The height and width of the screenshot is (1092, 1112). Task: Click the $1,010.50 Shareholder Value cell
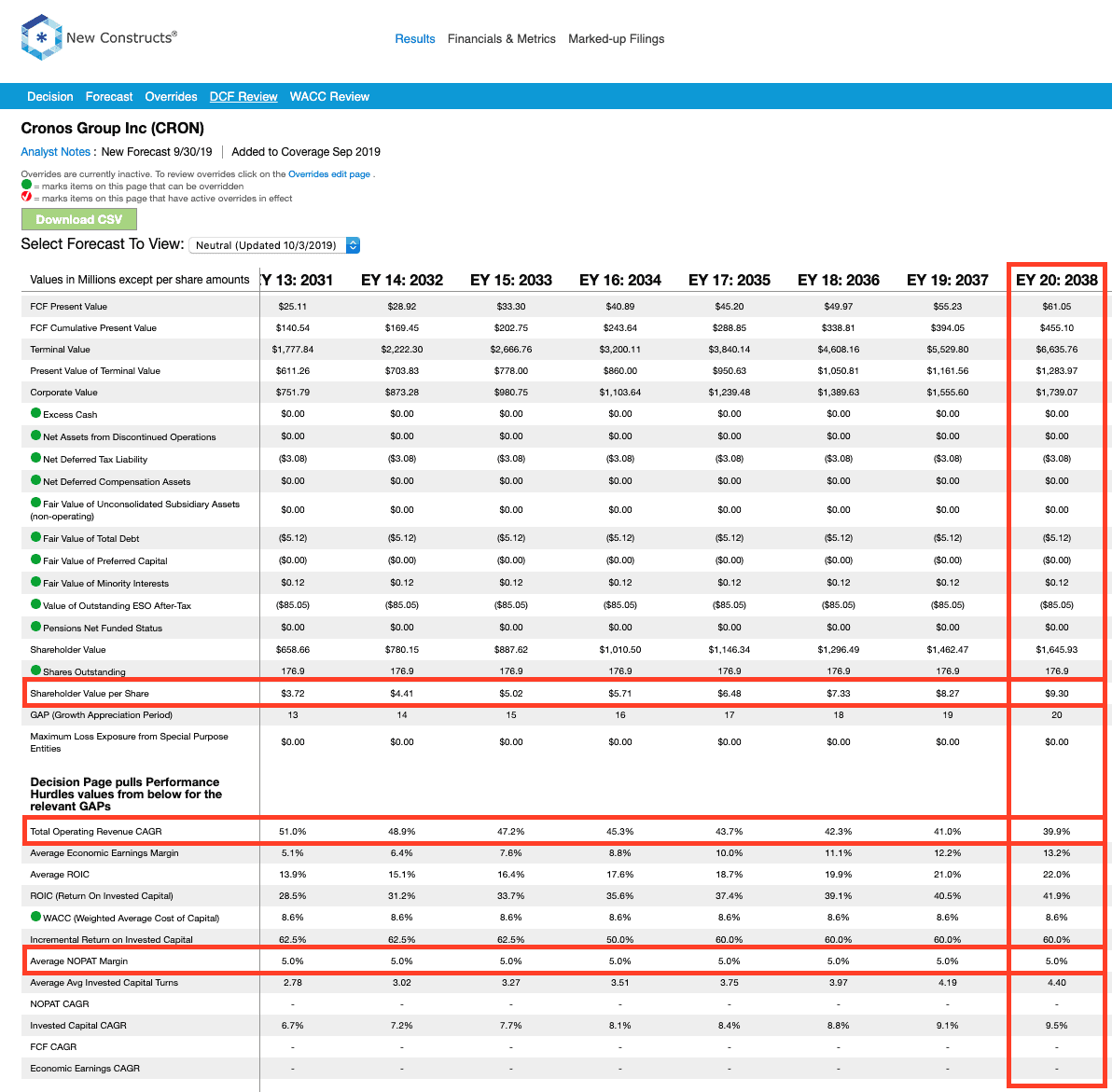(x=620, y=650)
